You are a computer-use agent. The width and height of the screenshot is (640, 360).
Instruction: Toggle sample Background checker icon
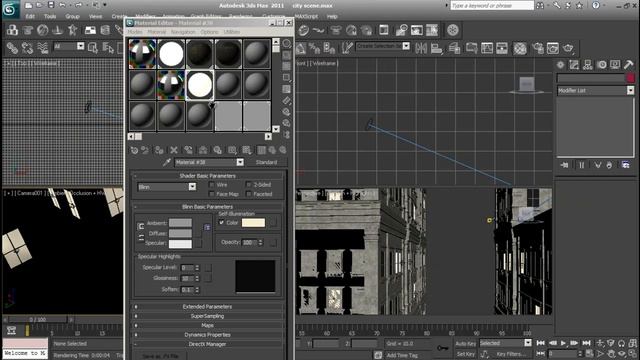point(287,66)
